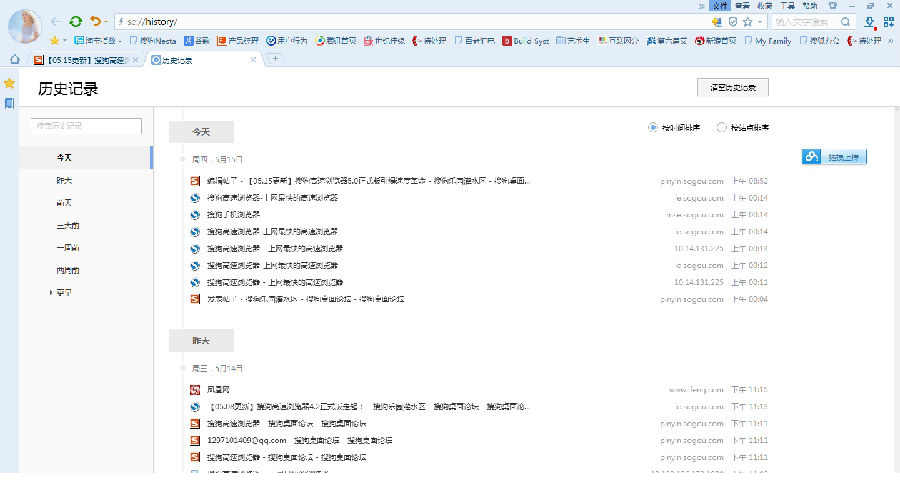Click the 昨天 section header

tap(201, 341)
